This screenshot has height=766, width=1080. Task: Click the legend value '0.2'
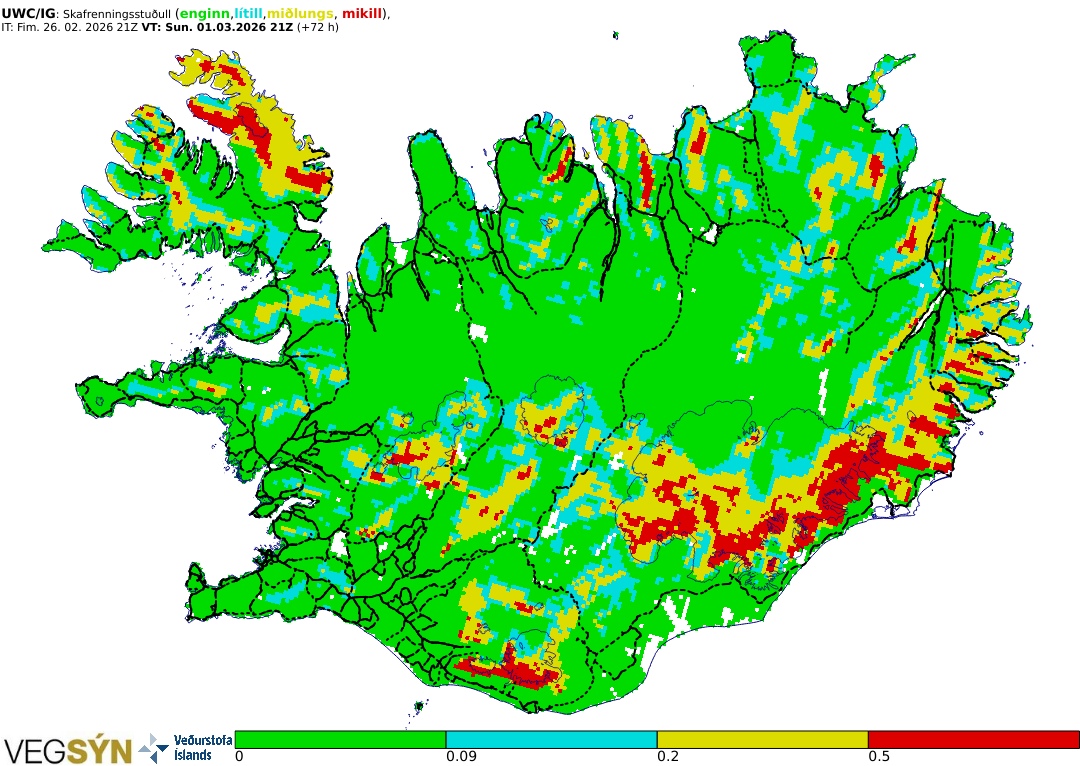coord(668,756)
